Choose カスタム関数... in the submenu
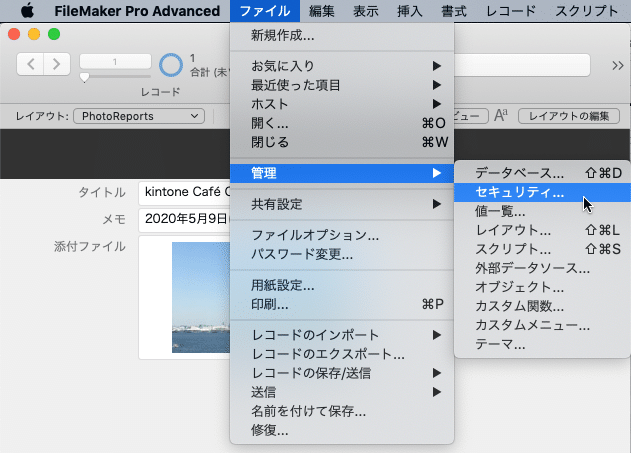 point(542,307)
